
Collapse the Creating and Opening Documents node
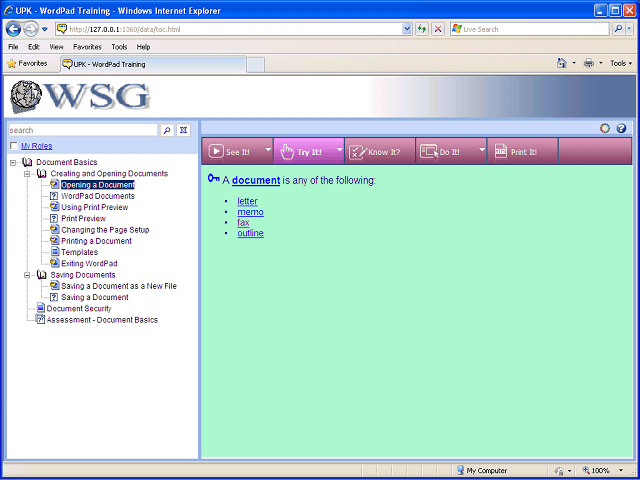tap(27, 174)
